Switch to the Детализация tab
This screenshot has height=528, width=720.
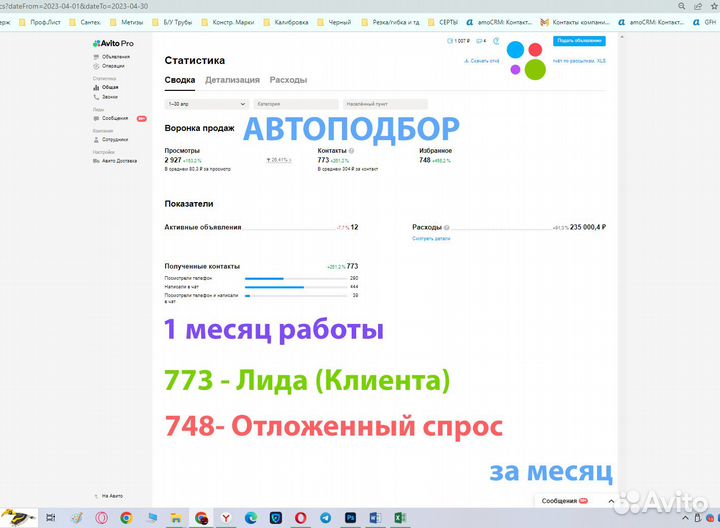point(232,80)
